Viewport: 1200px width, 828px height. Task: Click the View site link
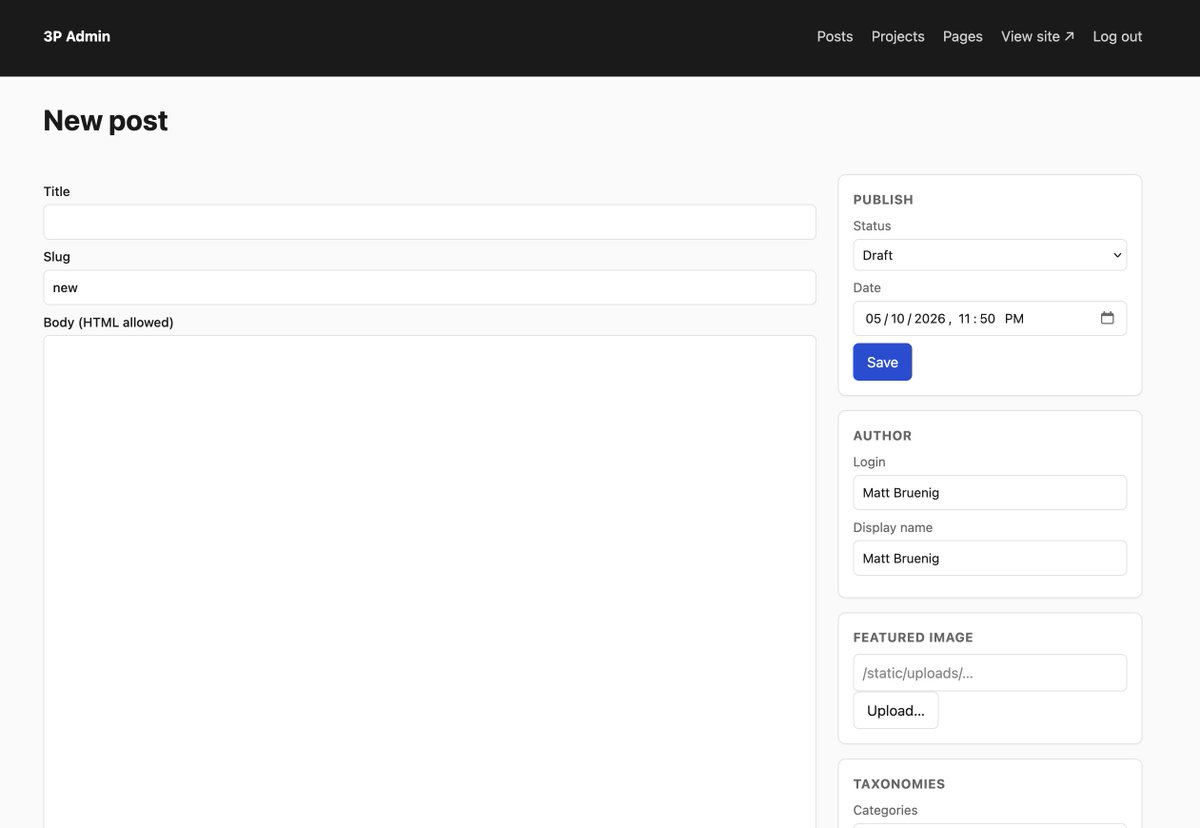point(1038,36)
